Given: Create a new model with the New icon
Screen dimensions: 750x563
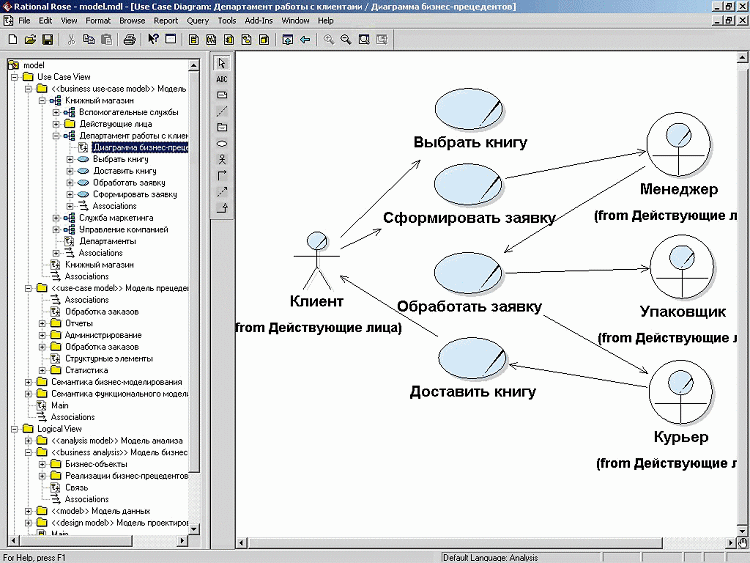Looking at the screenshot, I should tap(13, 40).
